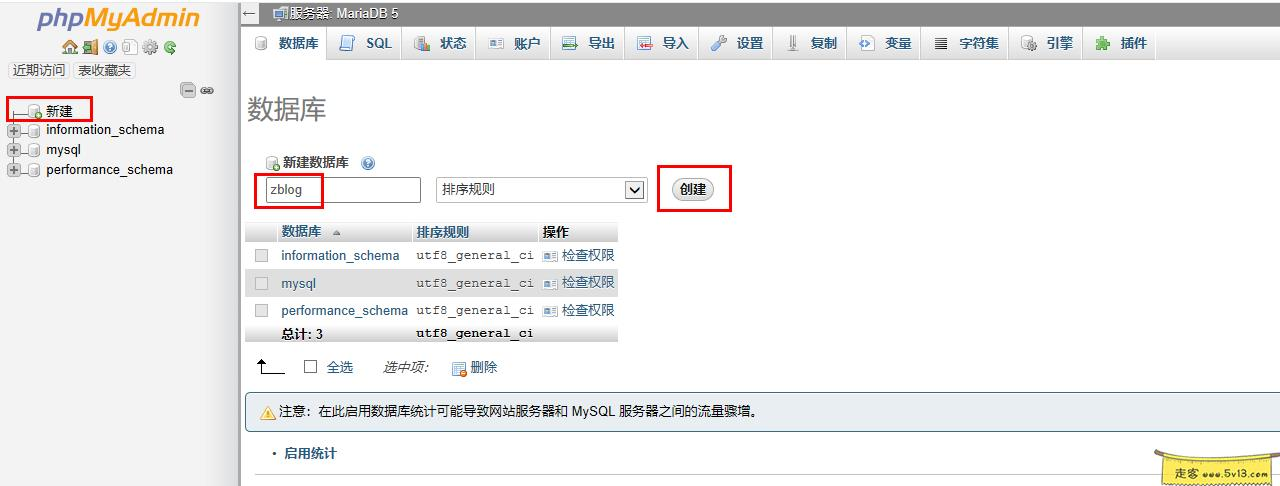Click the 服务器: MariaDB 5 breadcrumb text
Viewport: 1280px width, 486px height.
click(x=343, y=14)
